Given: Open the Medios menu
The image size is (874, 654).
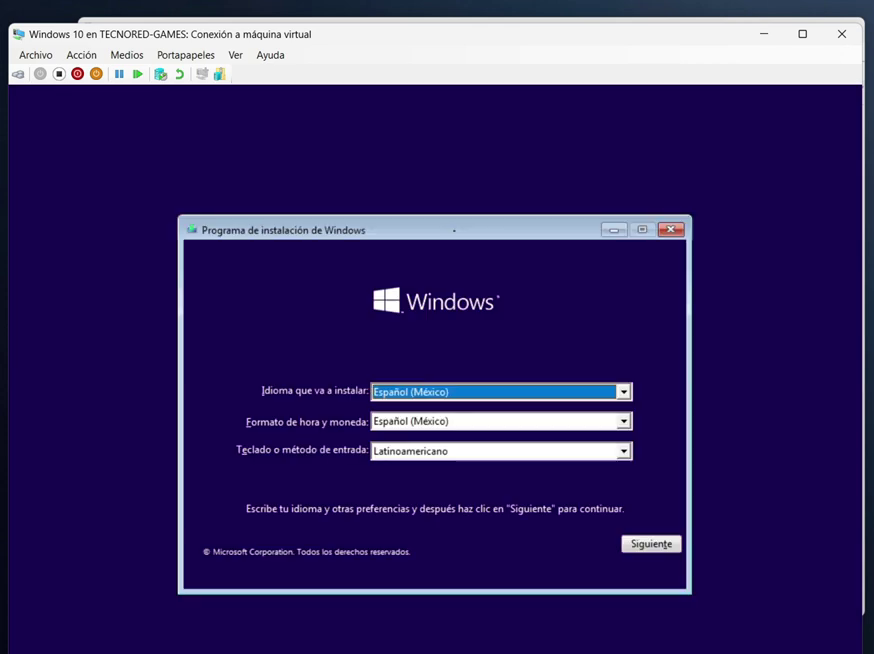Looking at the screenshot, I should point(127,55).
